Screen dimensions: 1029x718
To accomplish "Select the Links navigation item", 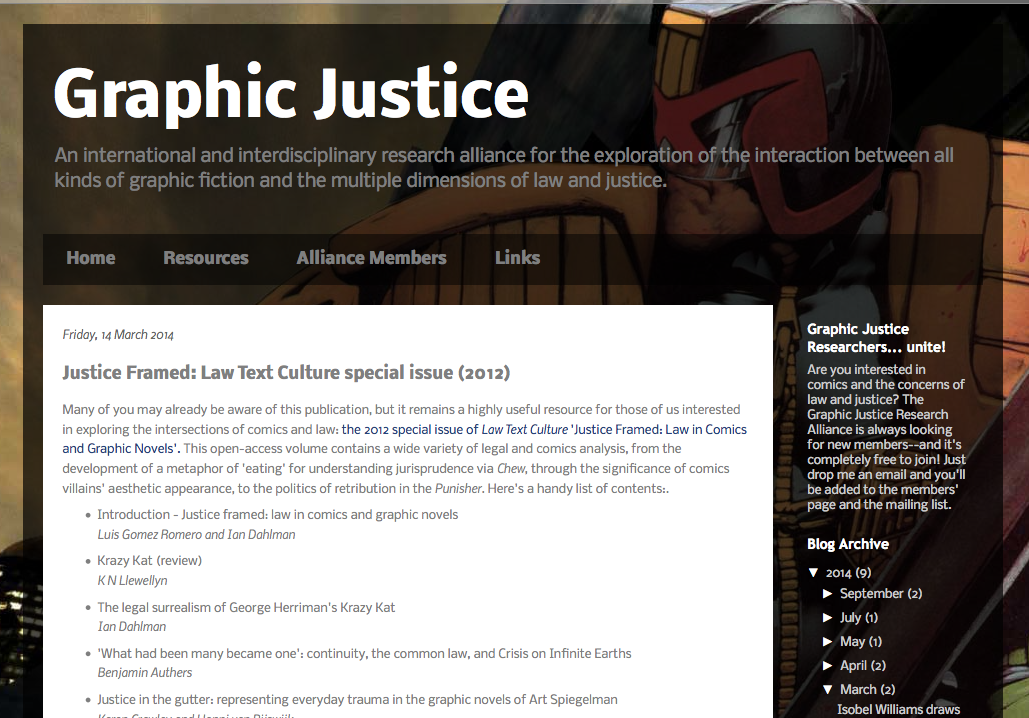I will [x=517, y=258].
